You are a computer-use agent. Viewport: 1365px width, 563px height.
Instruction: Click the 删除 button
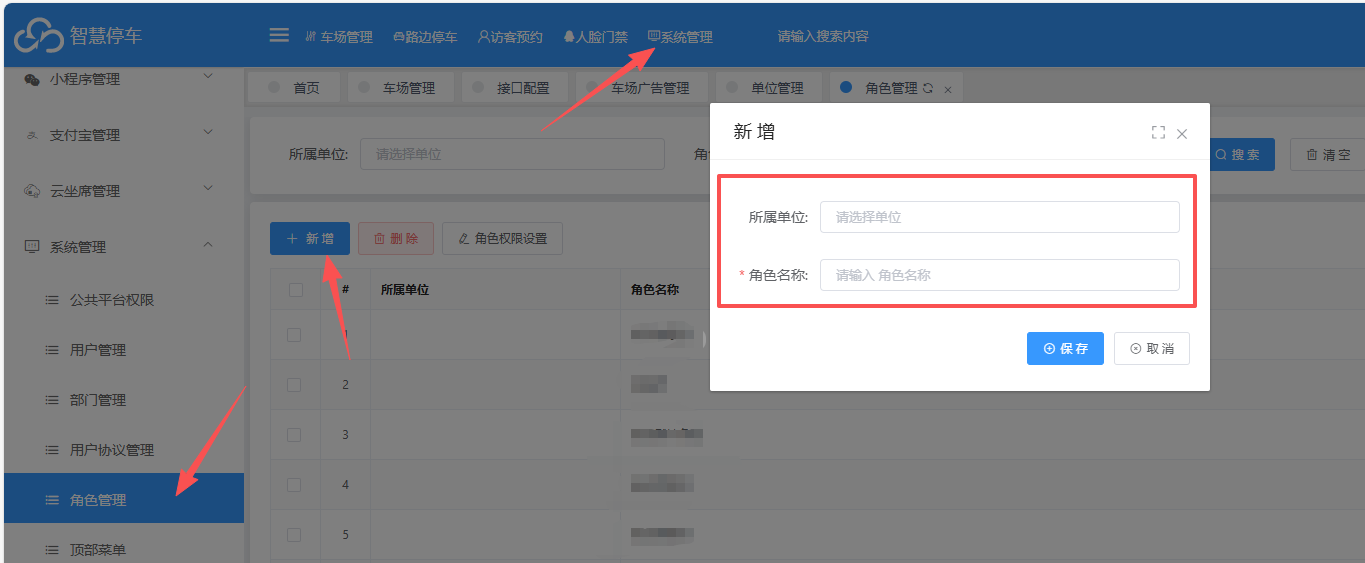click(396, 238)
